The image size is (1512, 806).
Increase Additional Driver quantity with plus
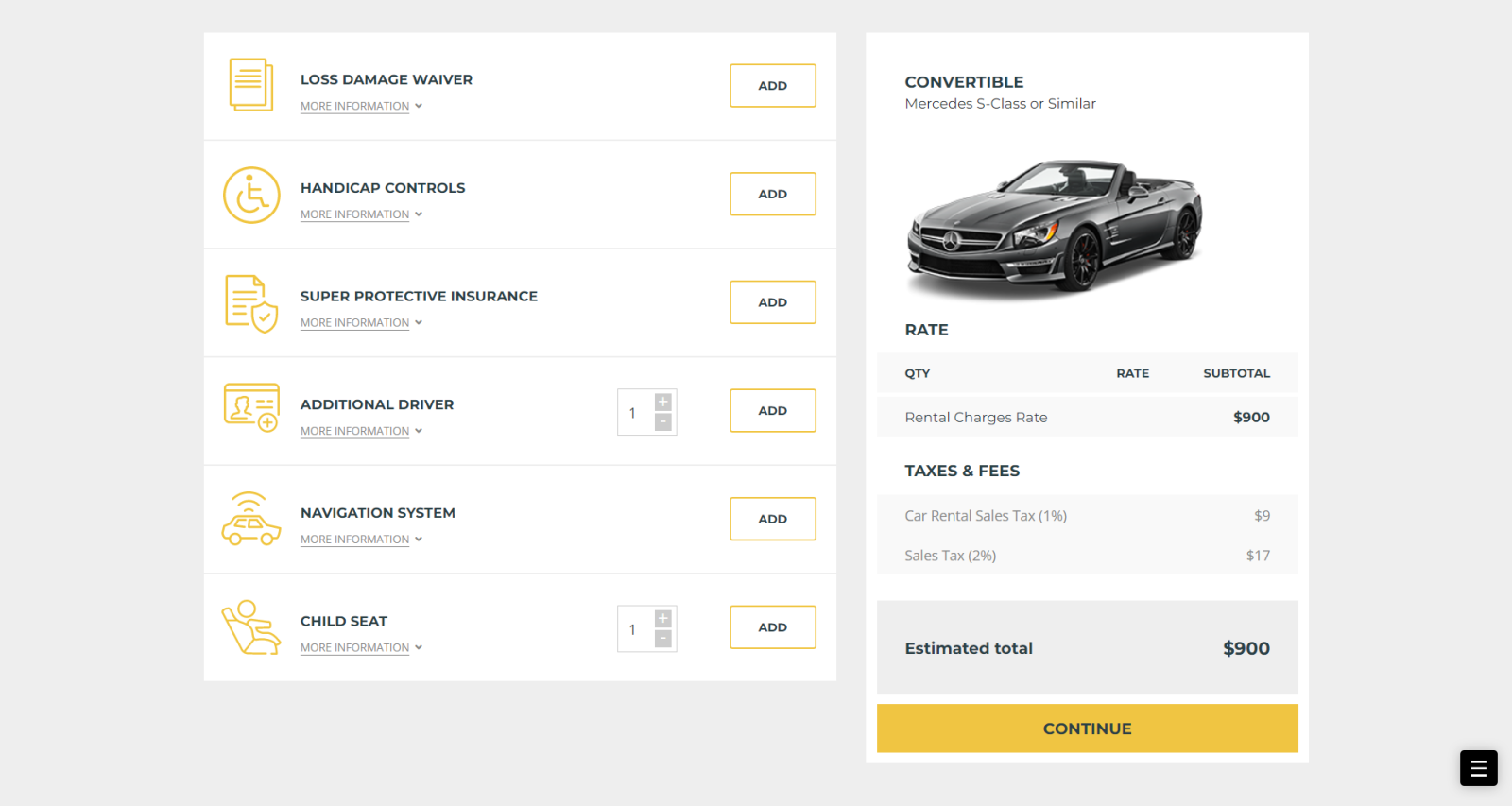(x=663, y=402)
